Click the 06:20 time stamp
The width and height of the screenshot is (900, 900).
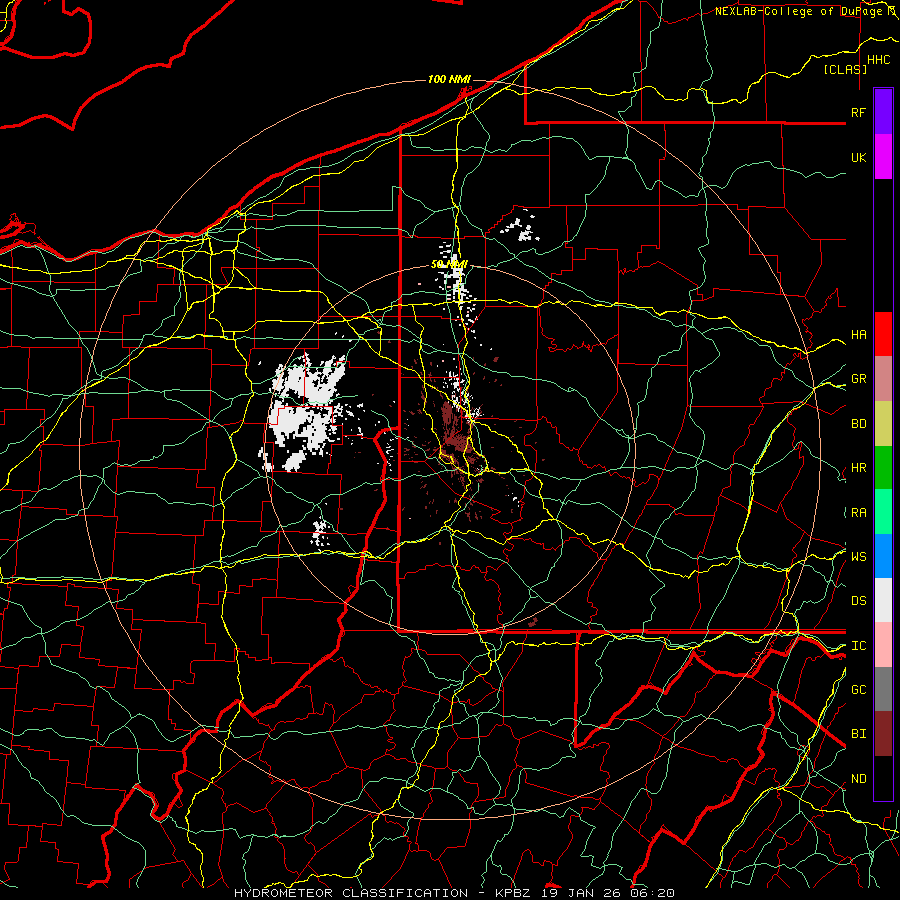click(652, 893)
